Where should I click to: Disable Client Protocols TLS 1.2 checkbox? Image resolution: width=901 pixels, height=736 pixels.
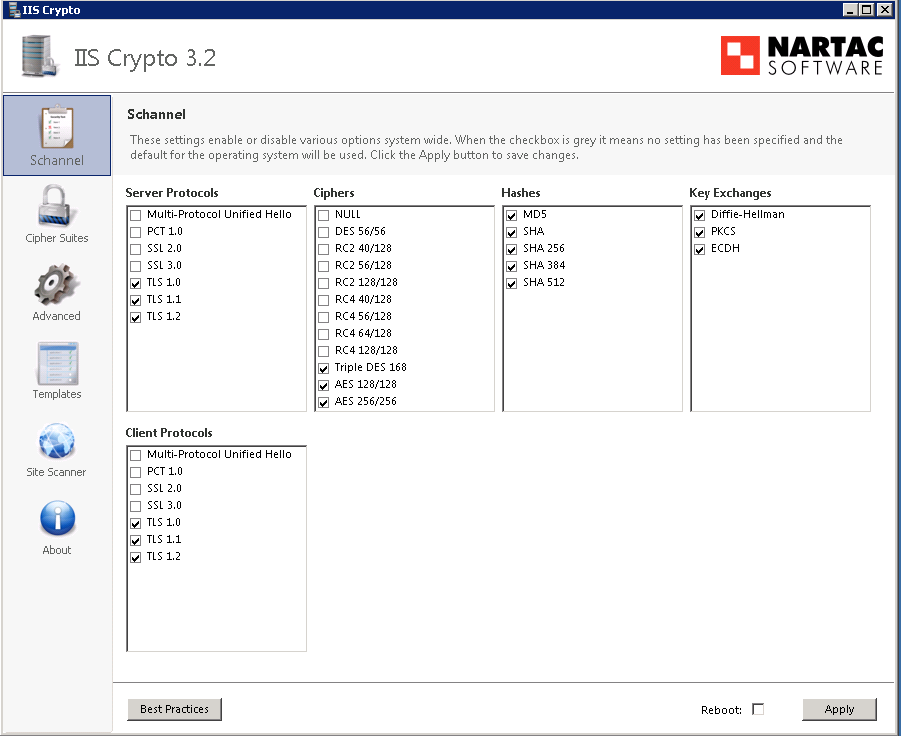click(x=136, y=557)
